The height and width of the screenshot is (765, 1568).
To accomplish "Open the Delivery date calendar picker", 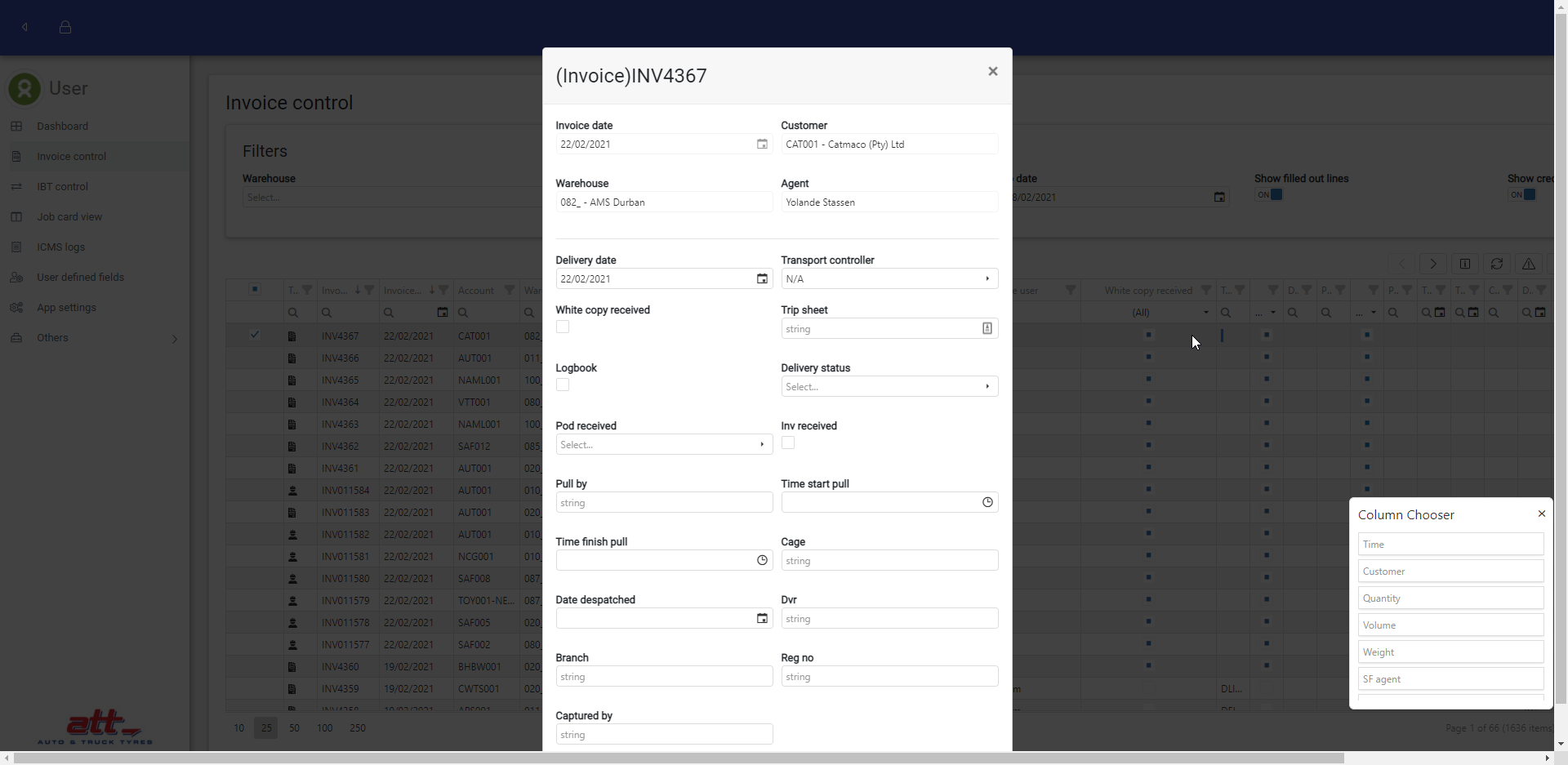I will (x=761, y=279).
